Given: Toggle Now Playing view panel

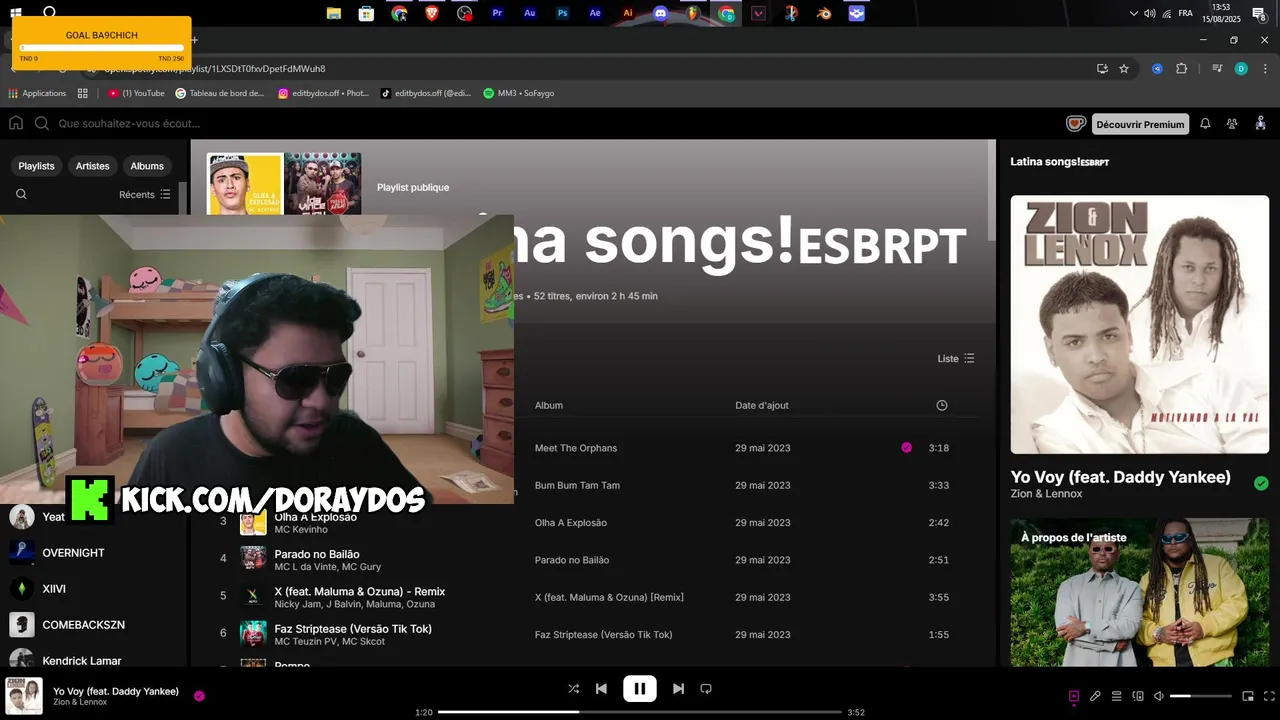Looking at the screenshot, I should point(1074,696).
